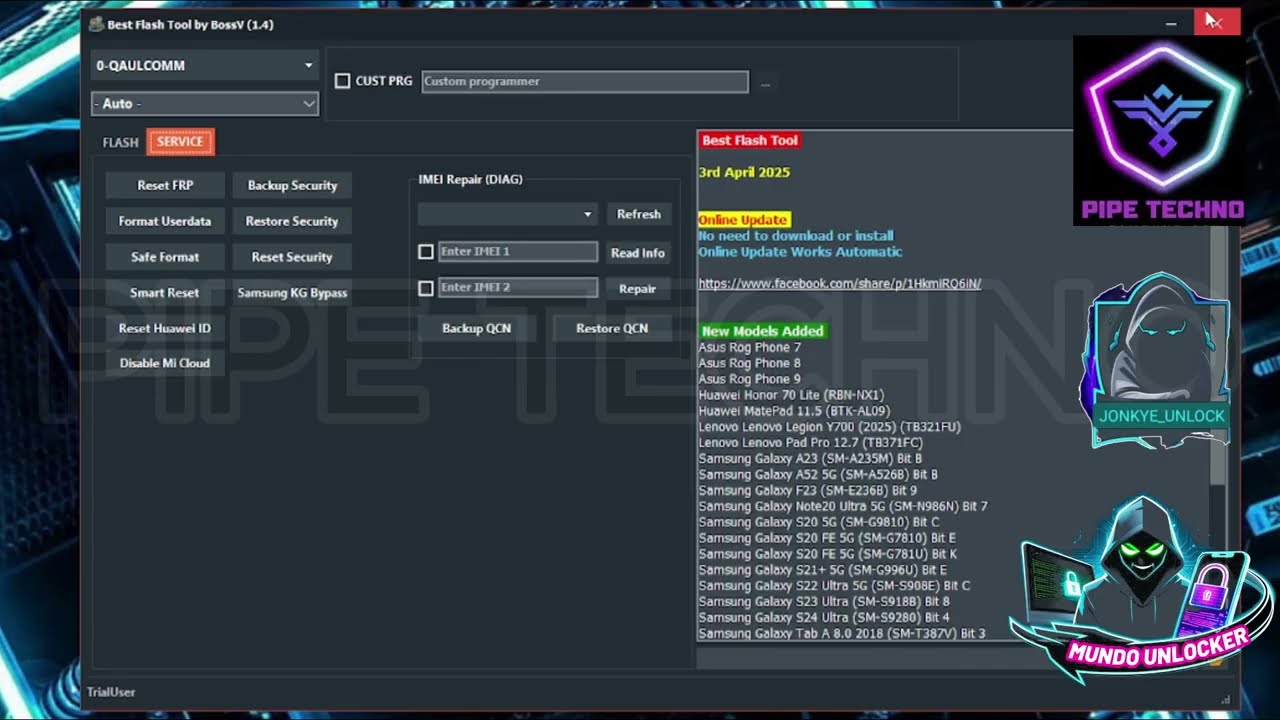1280x720 pixels.
Task: Run Backup Security
Action: click(x=292, y=185)
